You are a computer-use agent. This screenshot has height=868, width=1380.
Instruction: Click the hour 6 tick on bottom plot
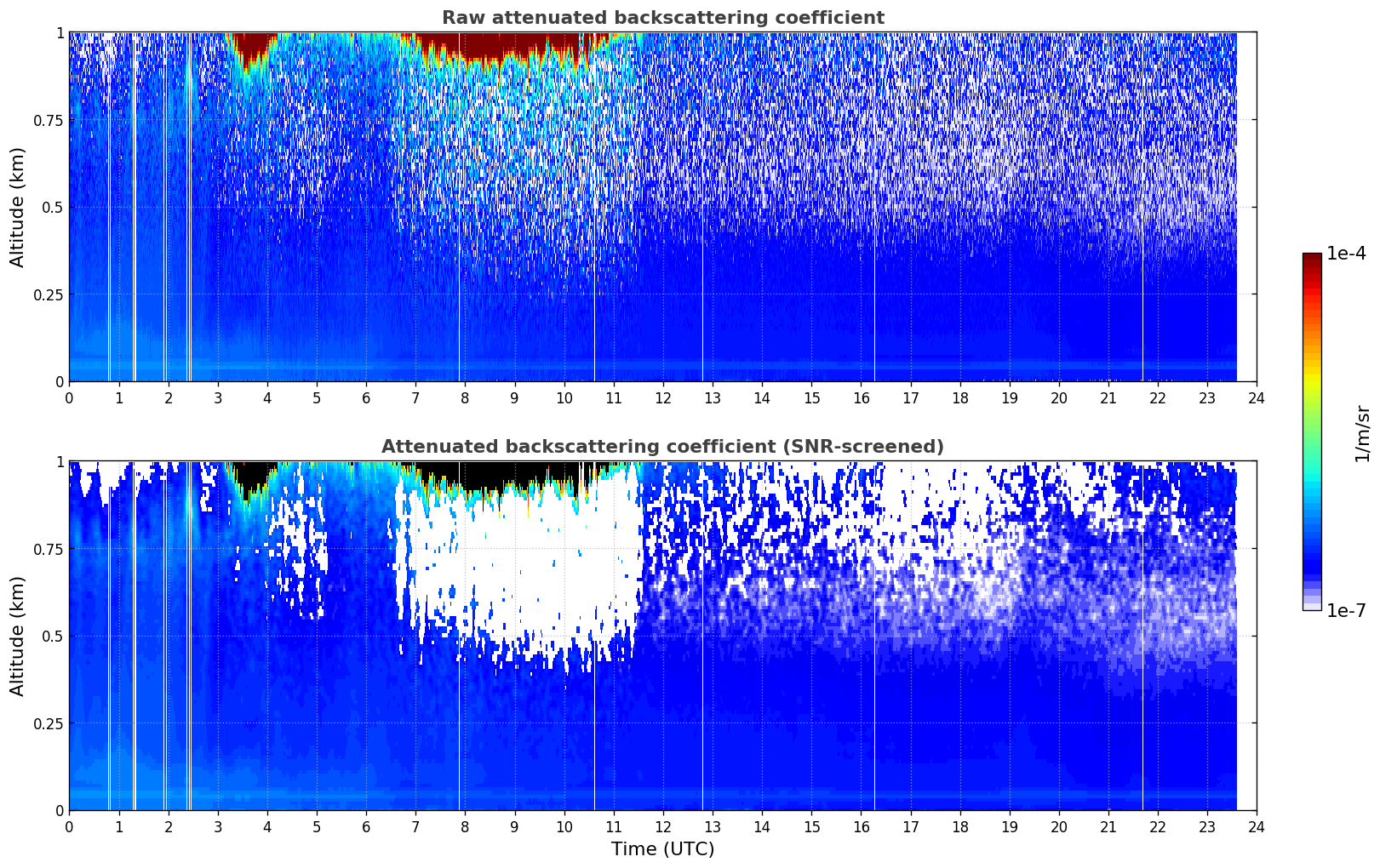click(366, 827)
